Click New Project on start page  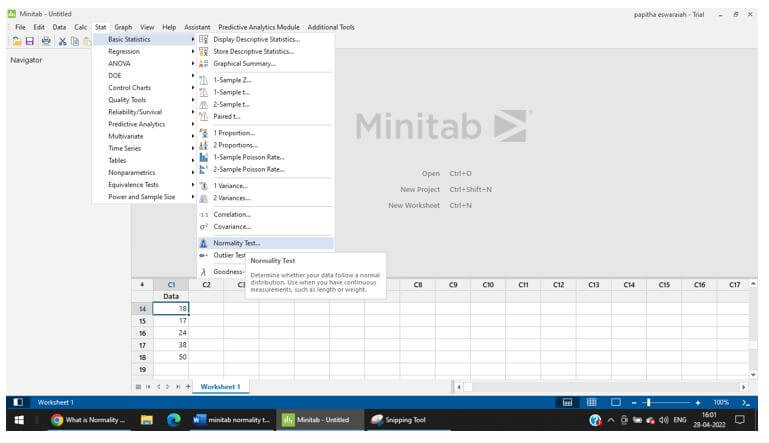pos(445,189)
